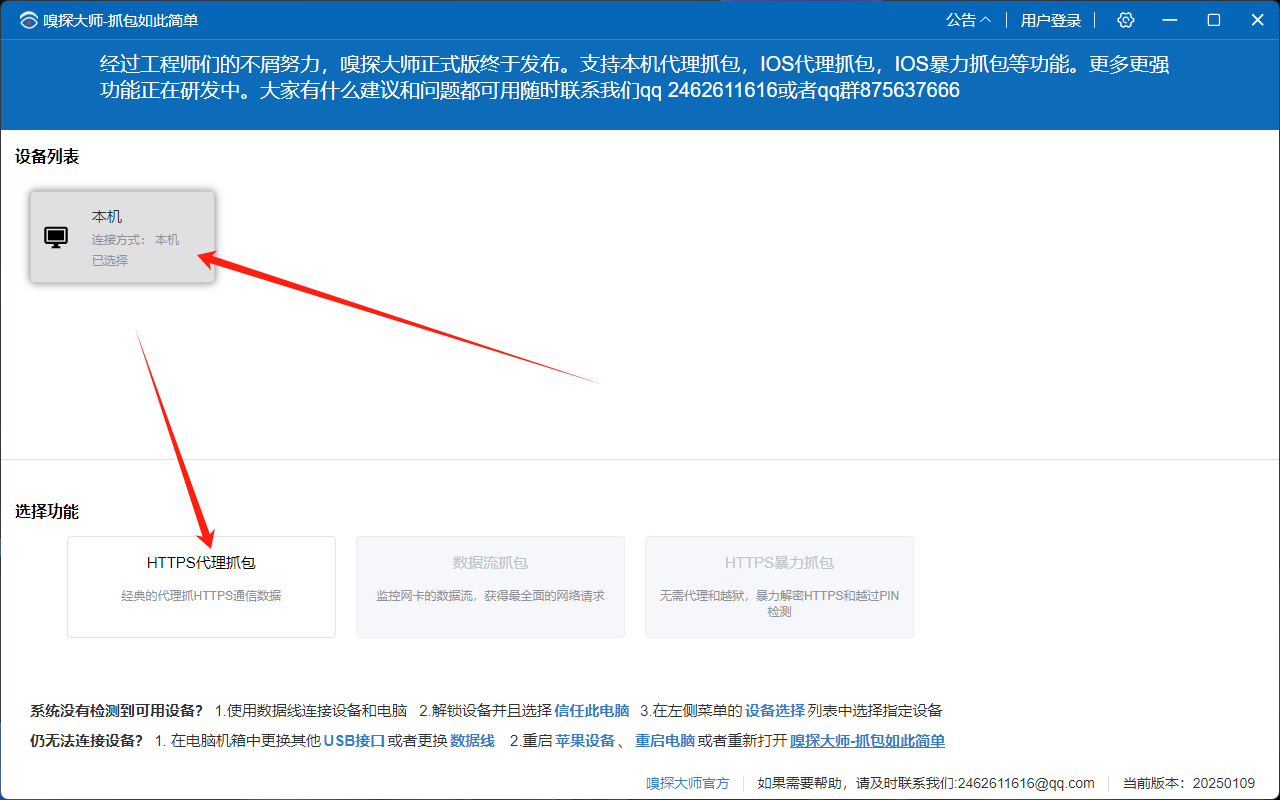The width and height of the screenshot is (1280, 800).
Task: Open 用户登录 user login
Action: [x=1051, y=20]
